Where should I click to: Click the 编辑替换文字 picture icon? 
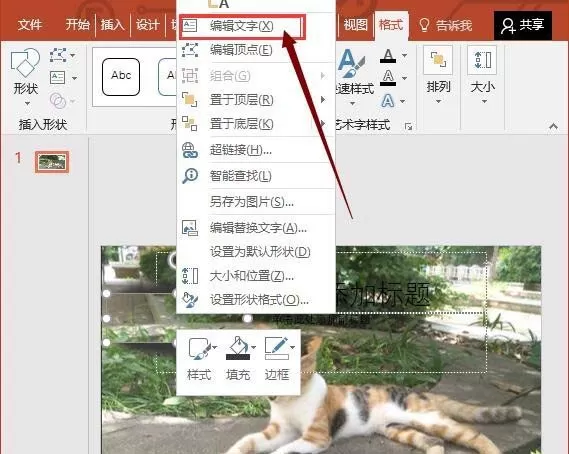tap(190, 228)
